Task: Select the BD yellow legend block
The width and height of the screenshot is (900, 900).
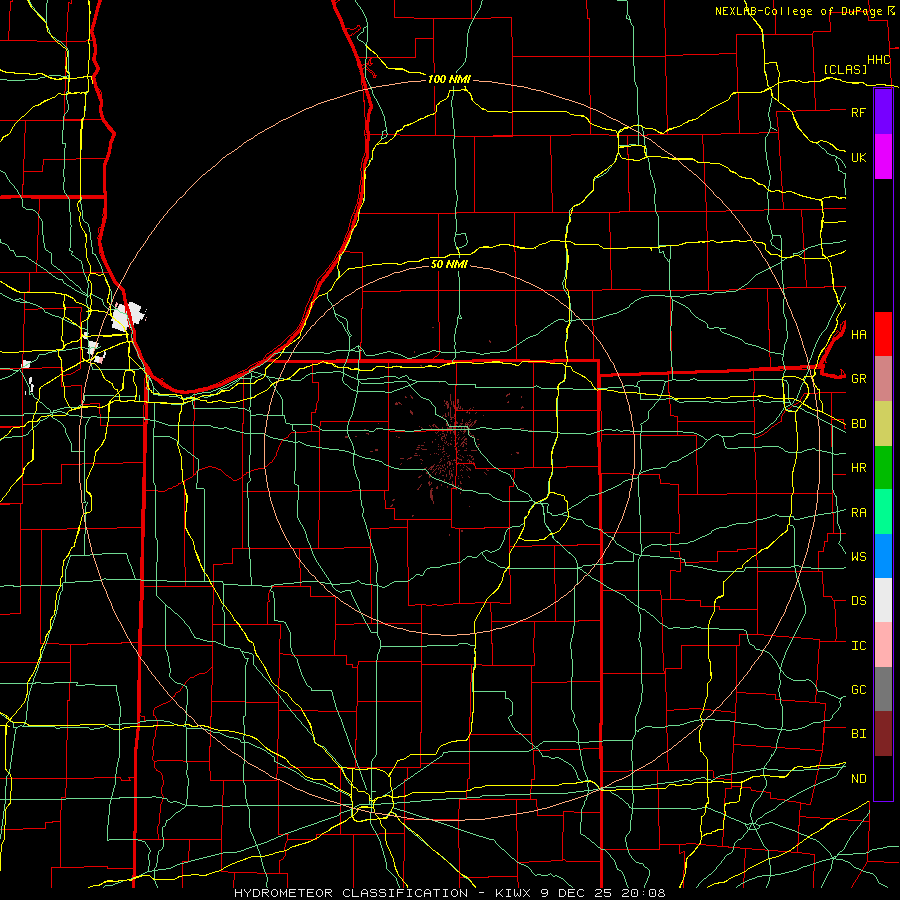Action: coord(883,424)
